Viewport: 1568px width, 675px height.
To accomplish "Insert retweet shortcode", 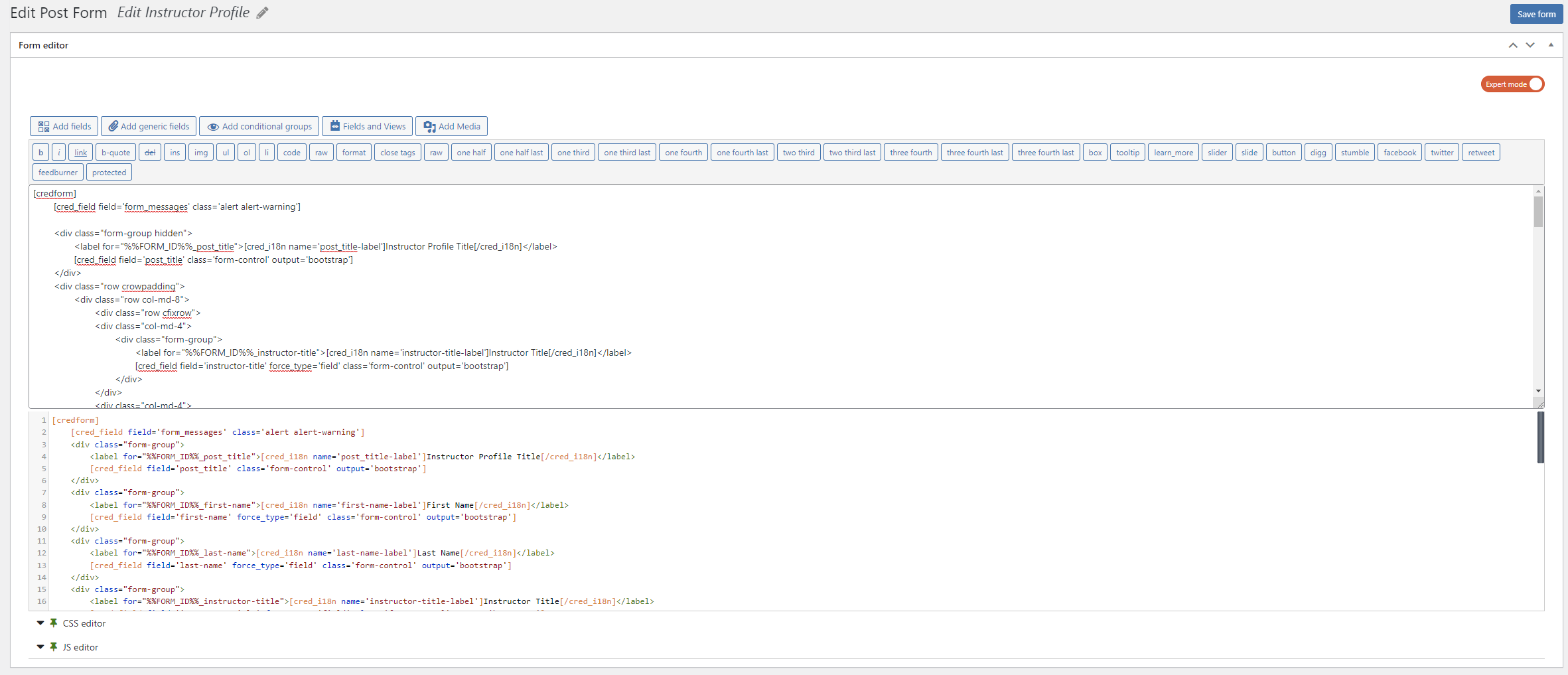I will pyautogui.click(x=1482, y=153).
